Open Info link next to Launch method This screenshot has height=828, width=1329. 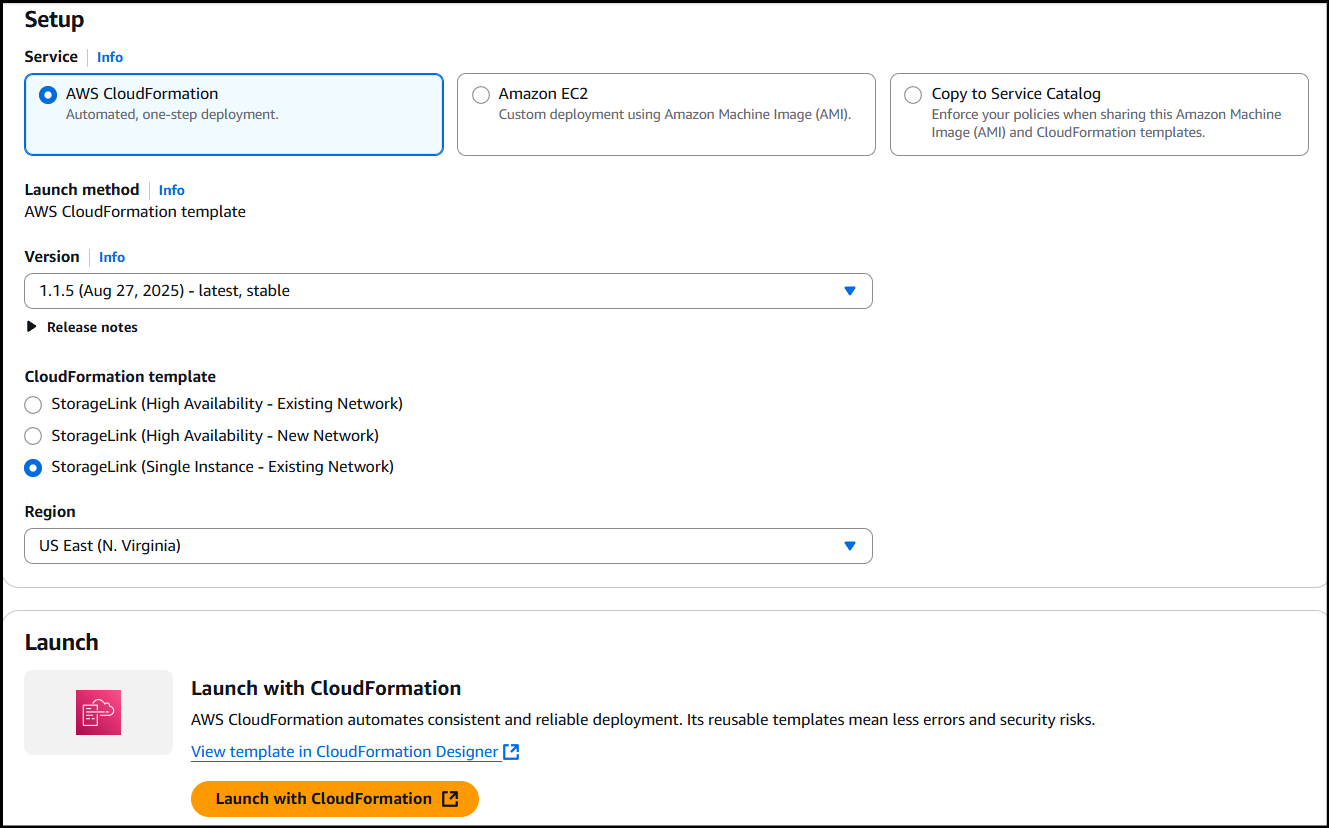171,190
